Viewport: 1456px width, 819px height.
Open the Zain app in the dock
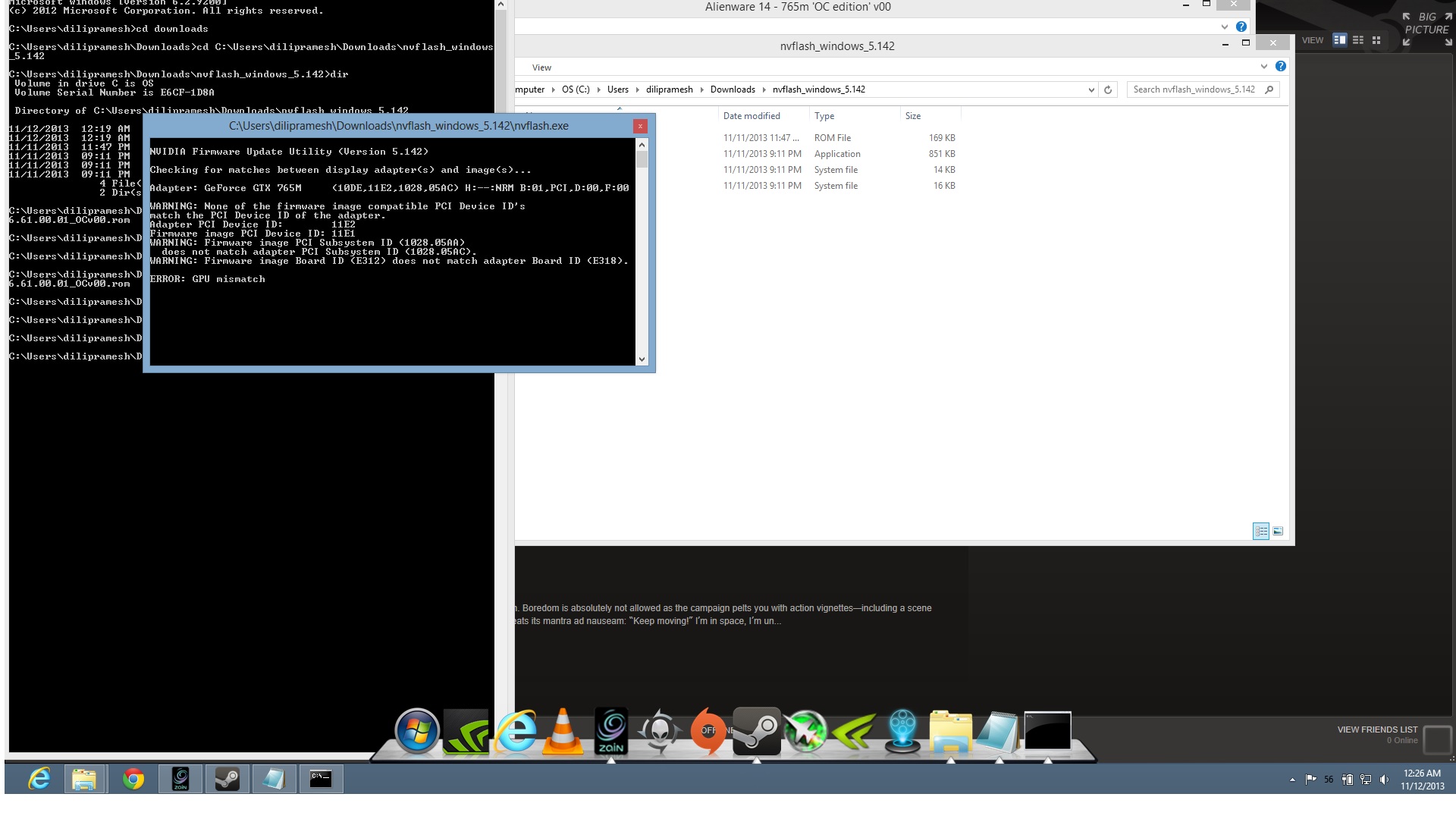[x=611, y=732]
